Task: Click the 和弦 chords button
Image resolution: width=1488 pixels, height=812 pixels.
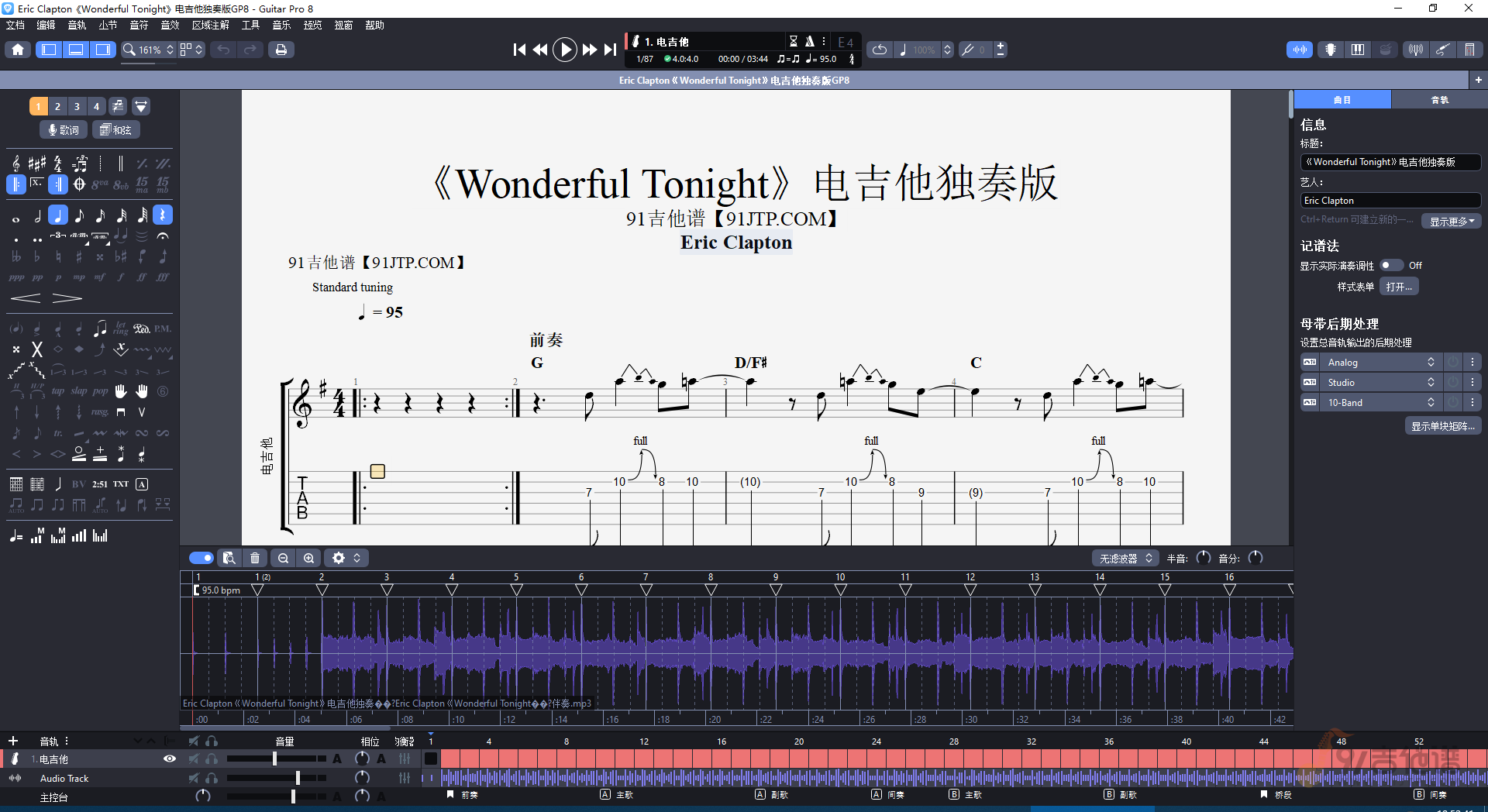Action: [115, 129]
